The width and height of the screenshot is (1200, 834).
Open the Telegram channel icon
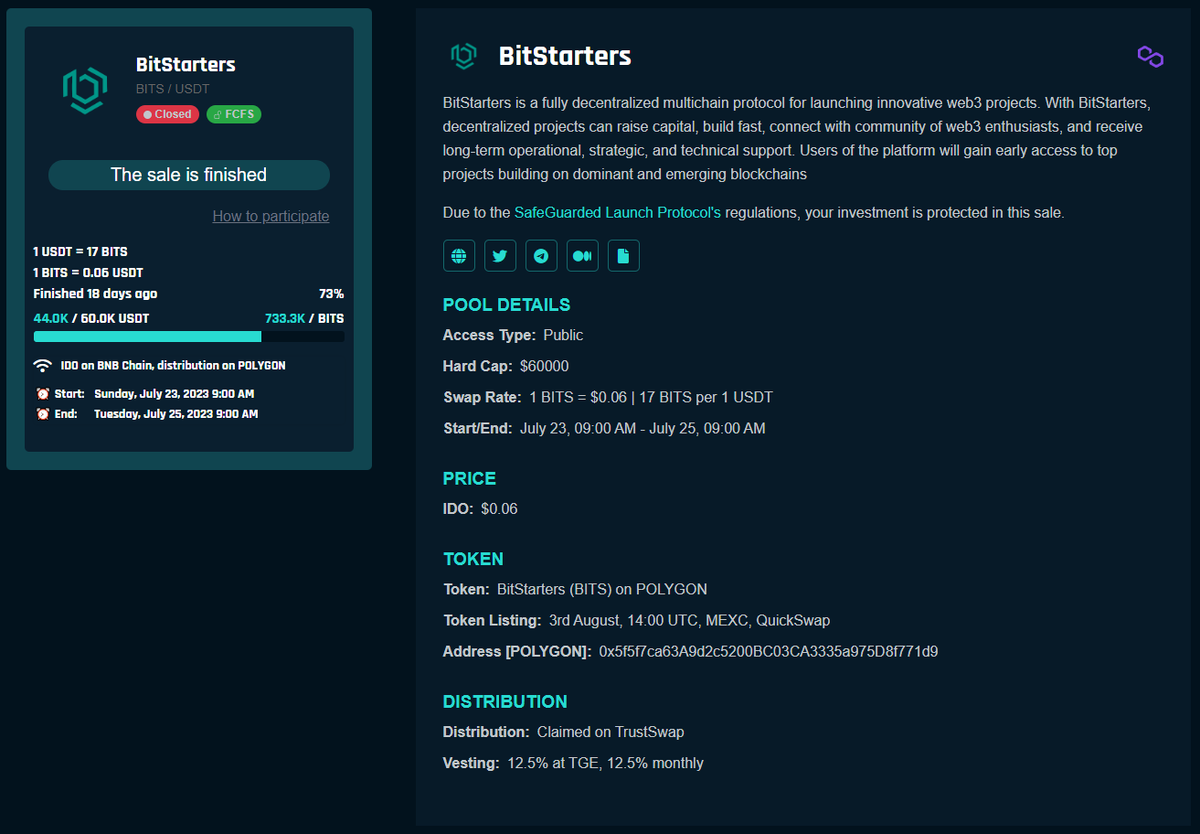(x=541, y=256)
